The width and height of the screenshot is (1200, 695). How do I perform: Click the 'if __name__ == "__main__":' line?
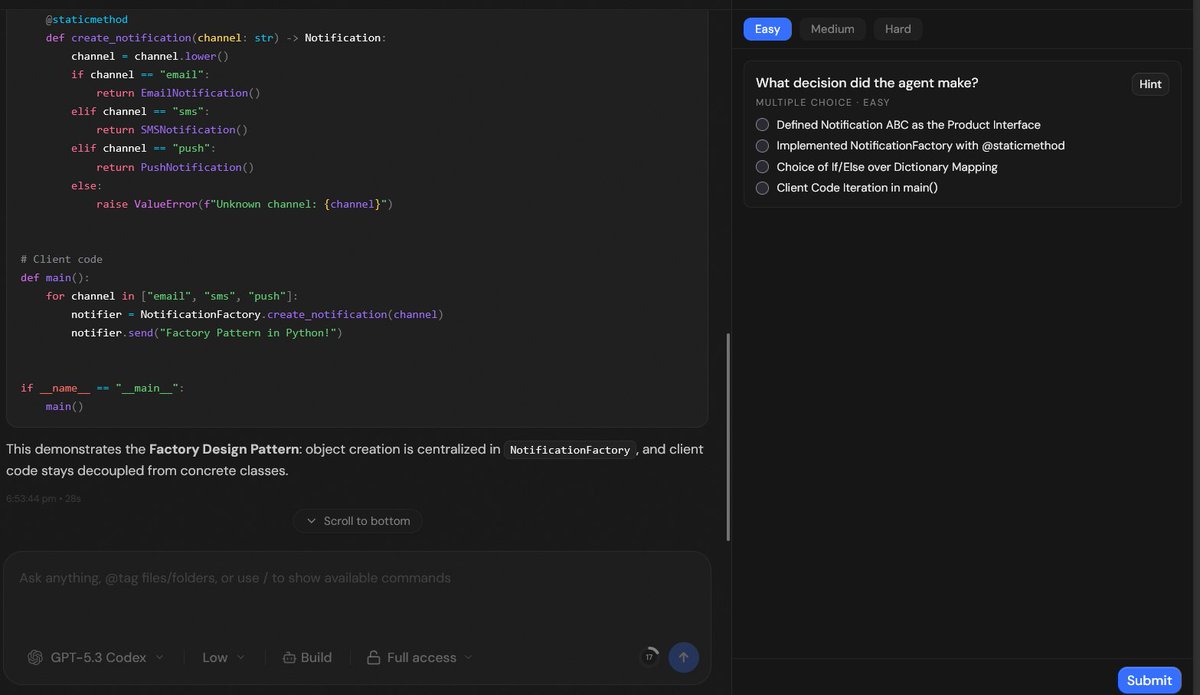pos(102,388)
